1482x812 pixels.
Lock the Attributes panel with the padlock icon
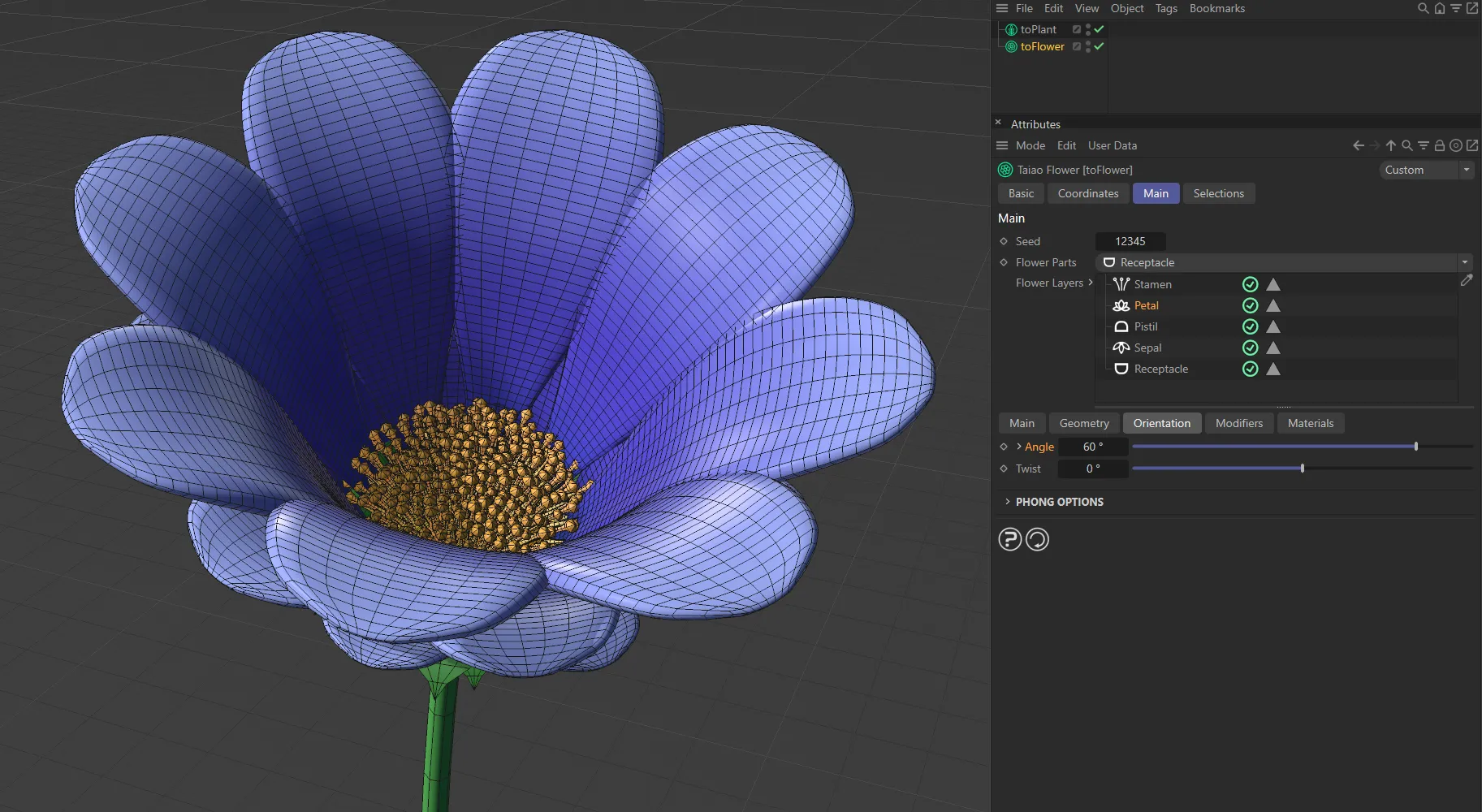click(1438, 145)
